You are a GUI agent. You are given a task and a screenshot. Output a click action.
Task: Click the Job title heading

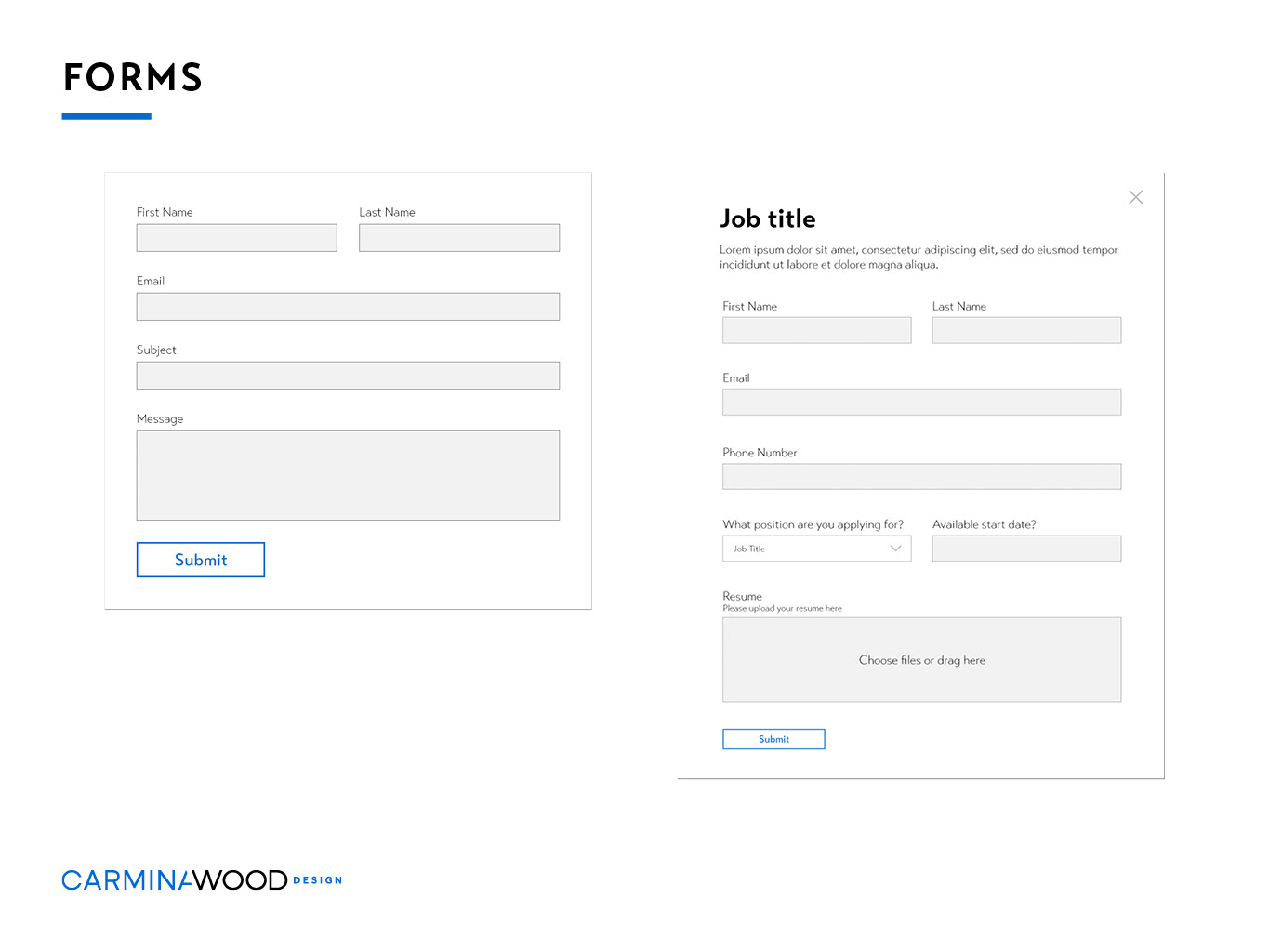pyautogui.click(x=768, y=218)
